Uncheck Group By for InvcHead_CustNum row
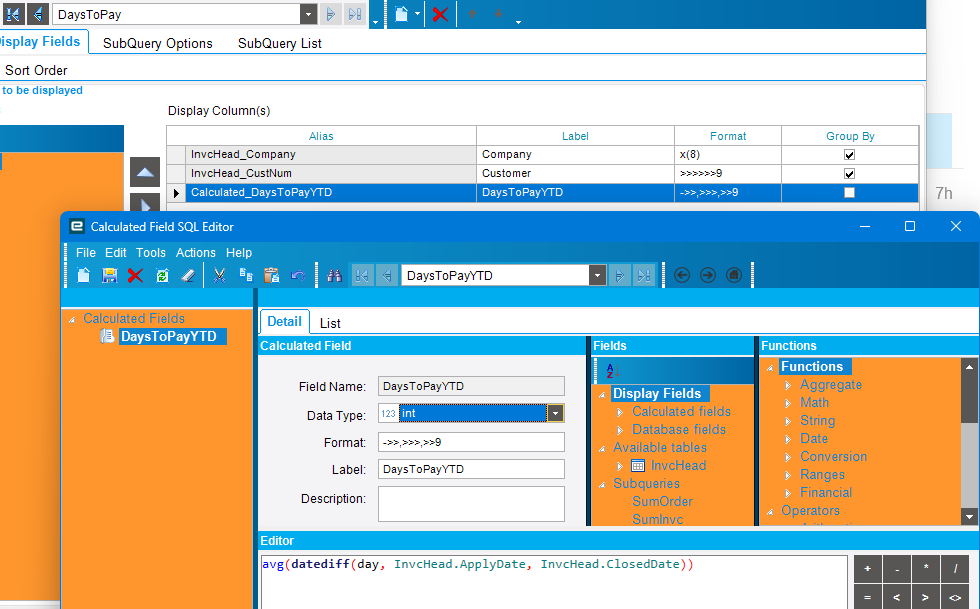The height and width of the screenshot is (609, 980). coord(849,174)
